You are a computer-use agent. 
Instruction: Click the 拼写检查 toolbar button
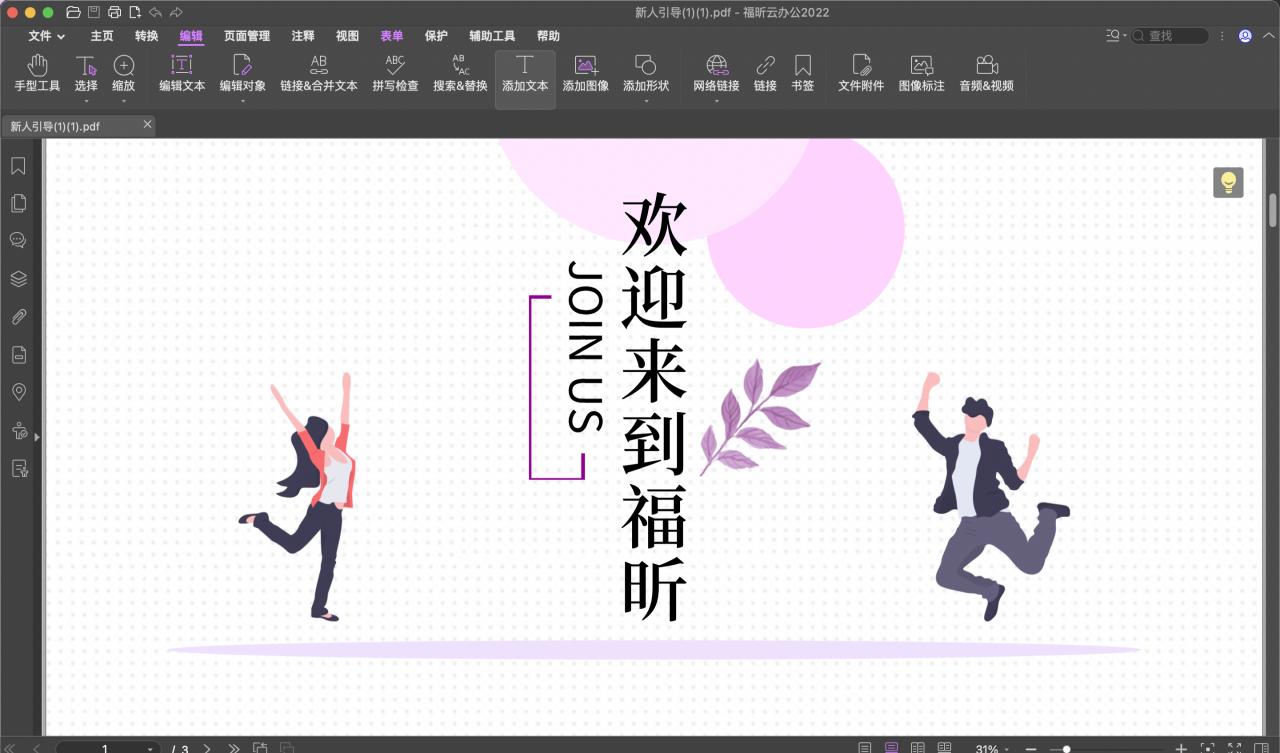click(x=394, y=75)
